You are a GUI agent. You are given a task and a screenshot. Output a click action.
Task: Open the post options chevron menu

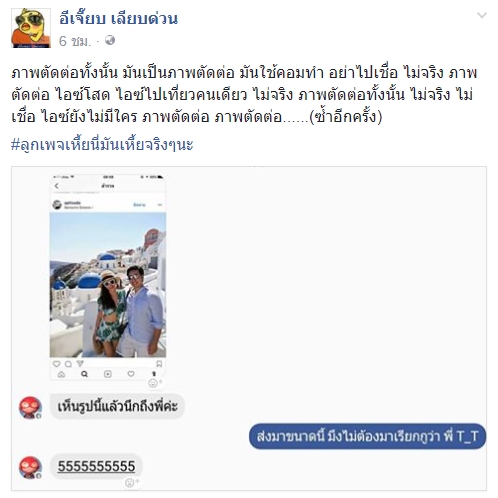tap(482, 15)
